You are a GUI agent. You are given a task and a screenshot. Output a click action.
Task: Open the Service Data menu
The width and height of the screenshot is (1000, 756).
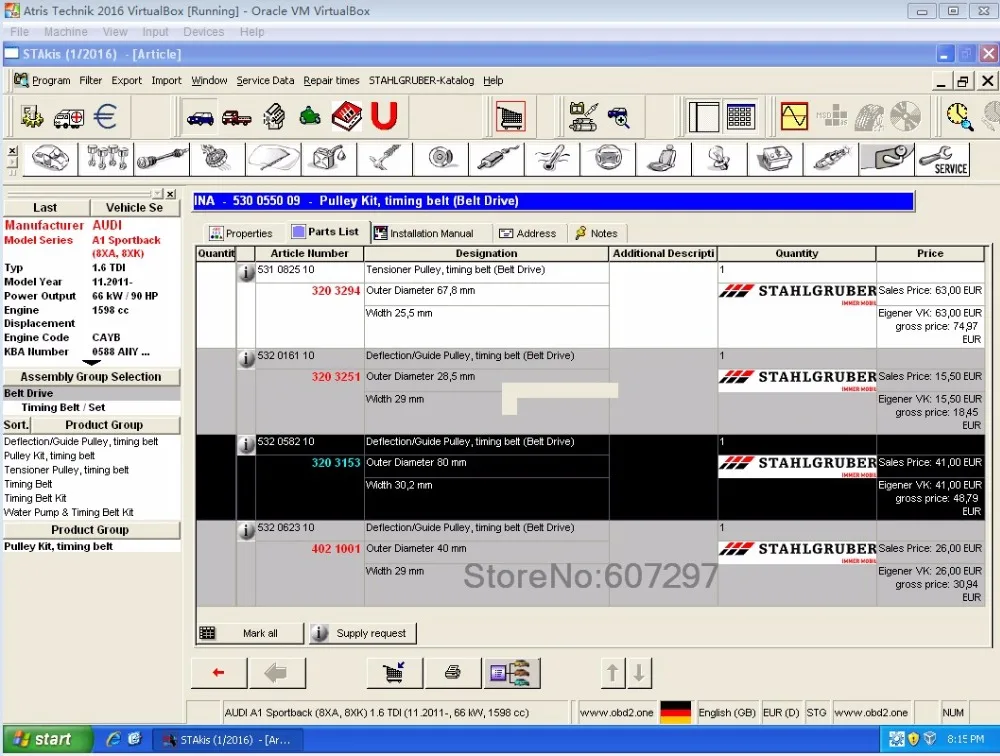pos(265,80)
